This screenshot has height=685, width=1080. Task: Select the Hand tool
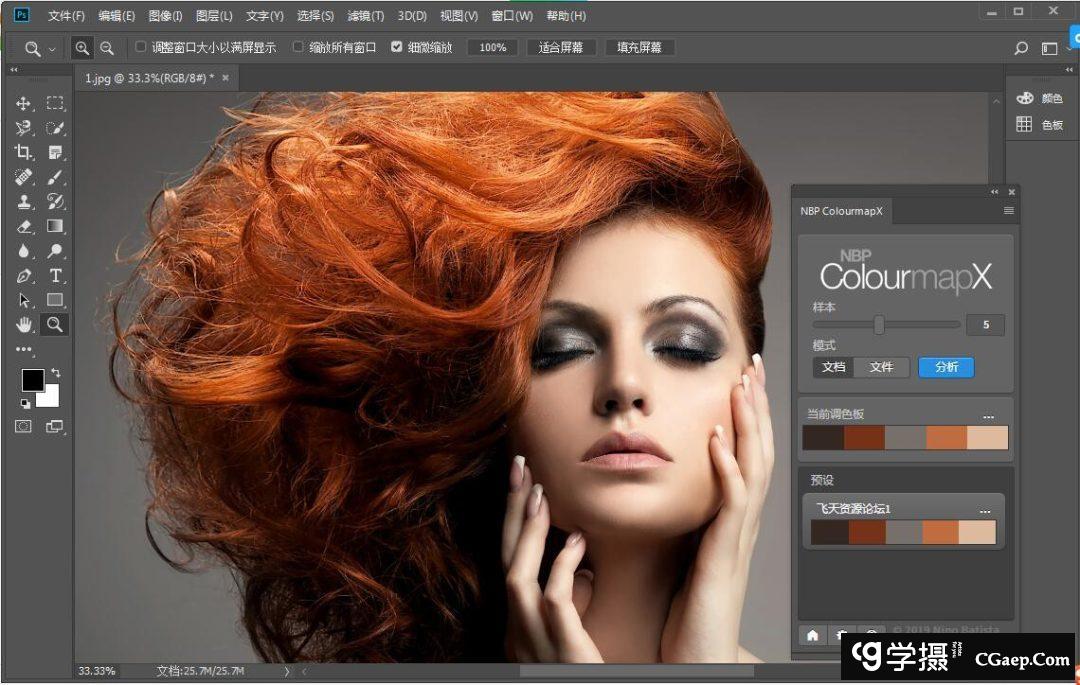pos(24,324)
